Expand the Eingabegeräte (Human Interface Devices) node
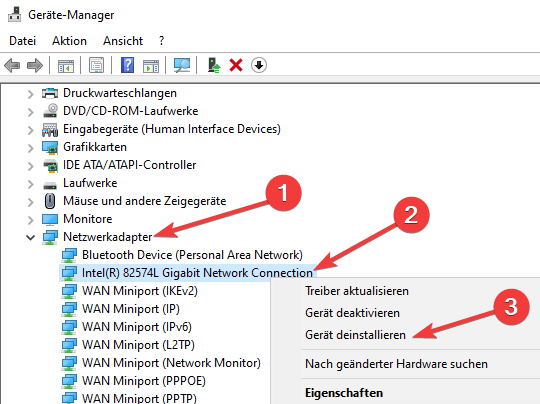The width and height of the screenshot is (540, 404). [31, 130]
